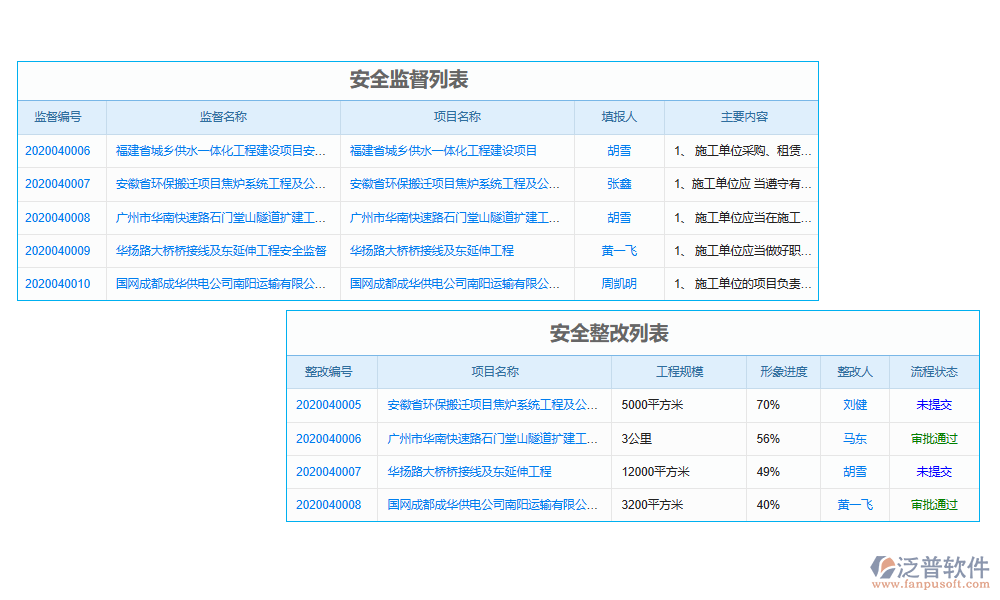This screenshot has width=1000, height=600.
Task: Click the 整改编号 column header
Action: (x=329, y=372)
